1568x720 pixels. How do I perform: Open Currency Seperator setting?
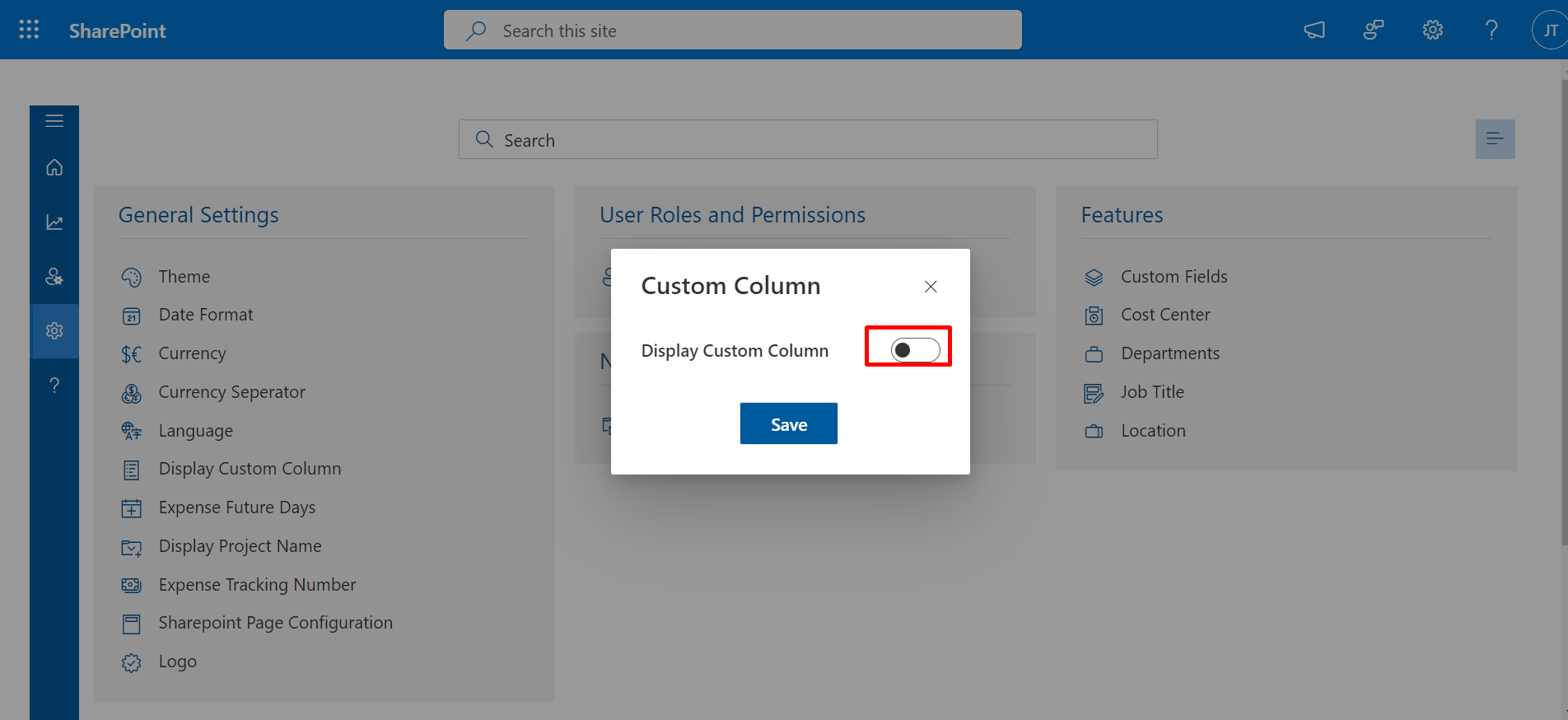(232, 392)
